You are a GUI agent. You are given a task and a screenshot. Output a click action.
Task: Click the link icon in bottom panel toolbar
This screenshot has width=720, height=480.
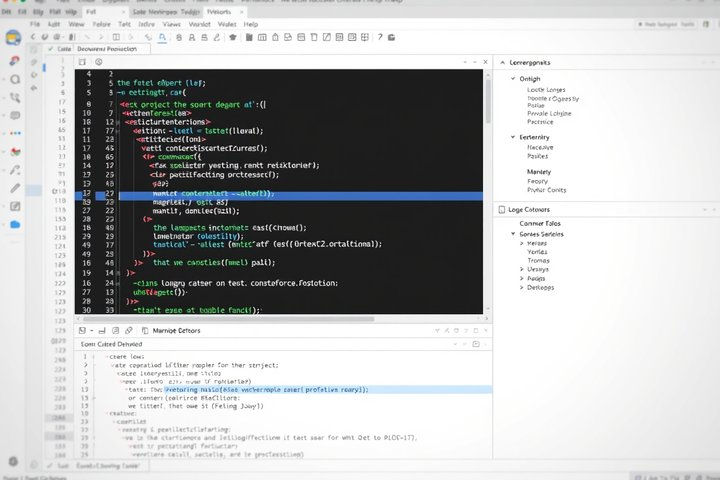pos(129,330)
